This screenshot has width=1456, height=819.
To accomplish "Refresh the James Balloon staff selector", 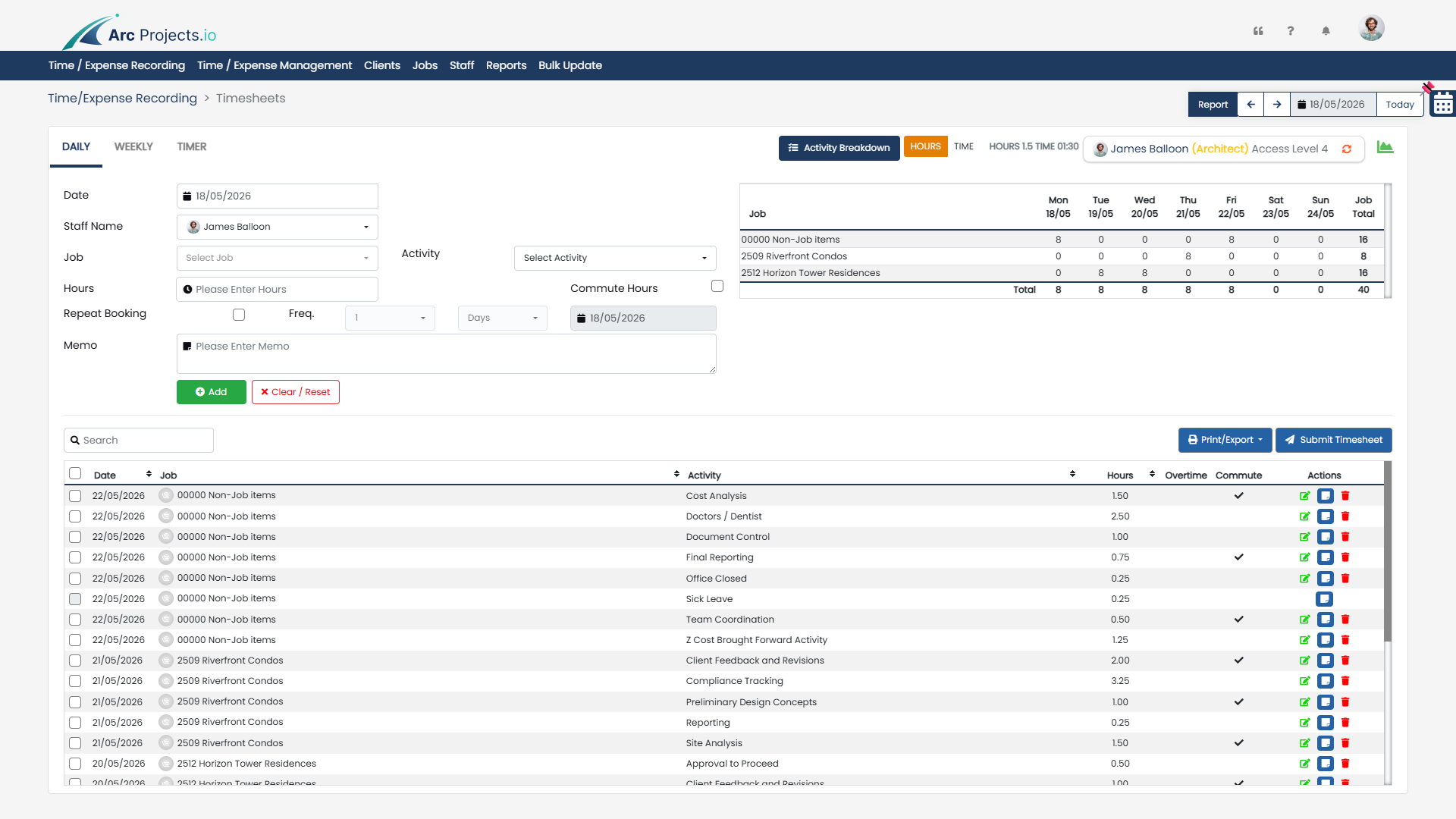I will click(1347, 149).
